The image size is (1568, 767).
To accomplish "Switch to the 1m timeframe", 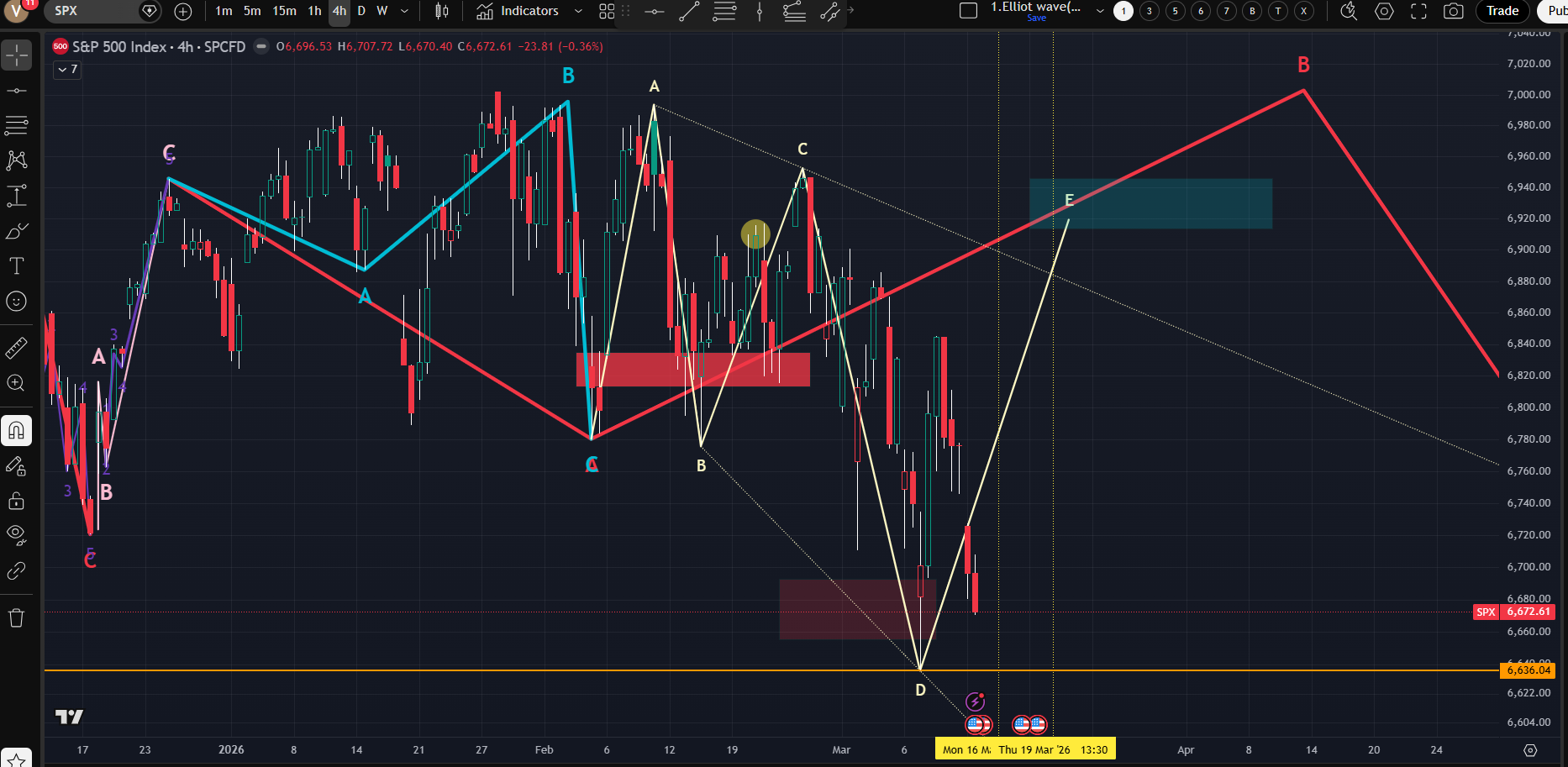I will click(x=224, y=11).
